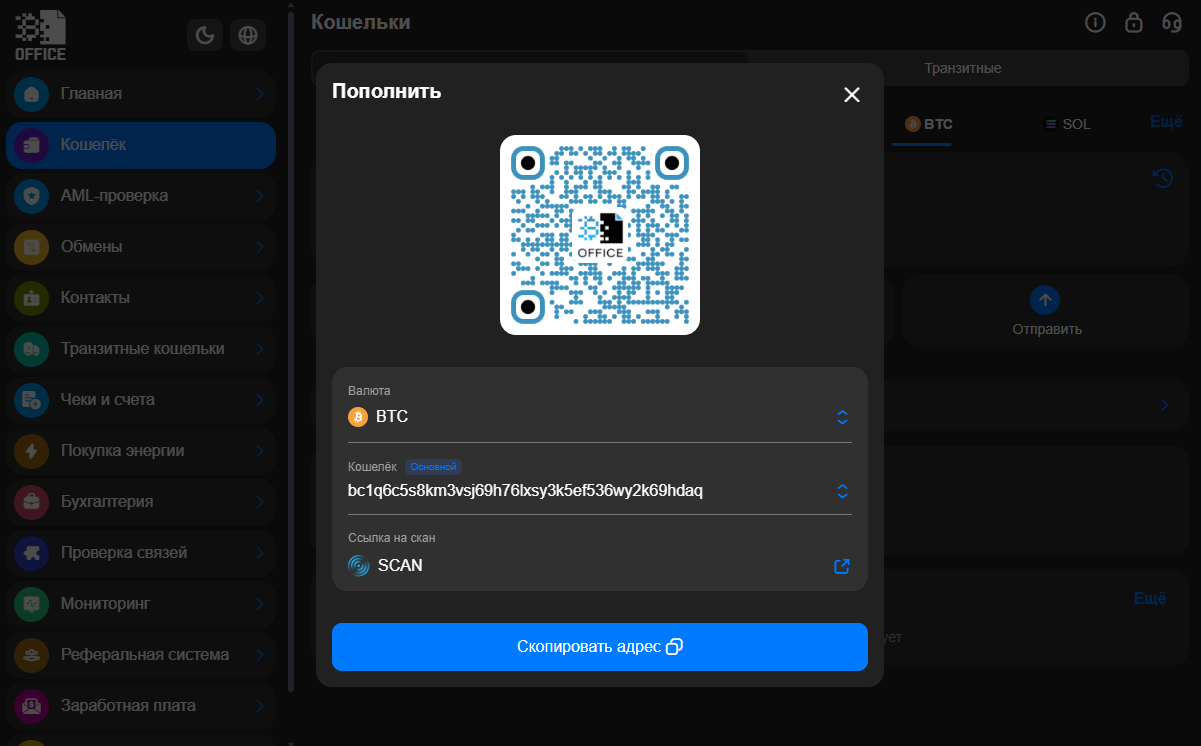Click the Заработная плата icon
Screen dimensions: 1201x746
(31, 706)
